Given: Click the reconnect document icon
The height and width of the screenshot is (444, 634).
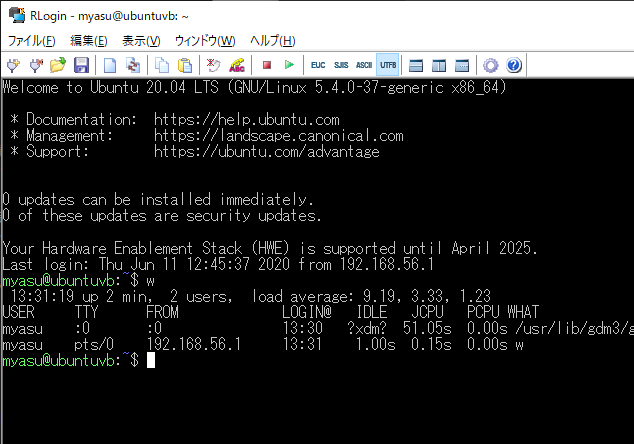Looking at the screenshot, I should tap(133, 65).
